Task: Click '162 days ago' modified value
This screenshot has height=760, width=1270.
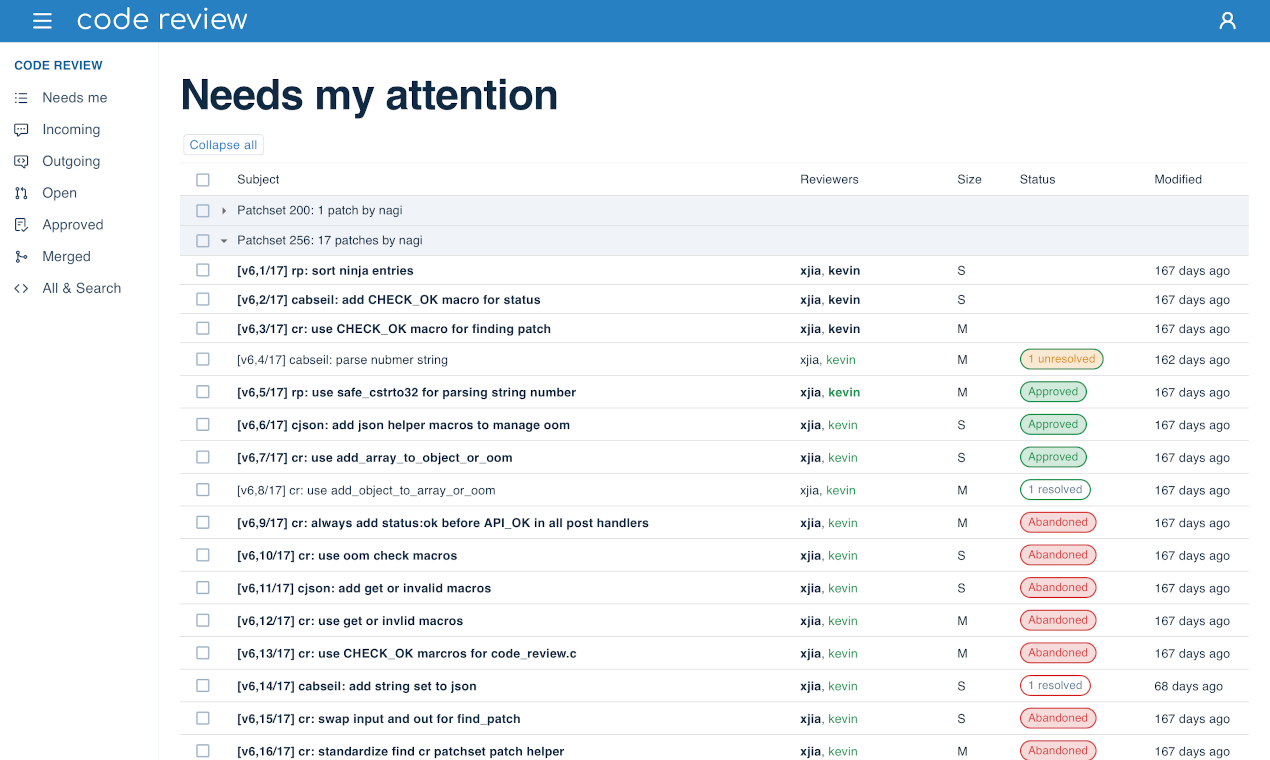Action: [x=1193, y=360]
